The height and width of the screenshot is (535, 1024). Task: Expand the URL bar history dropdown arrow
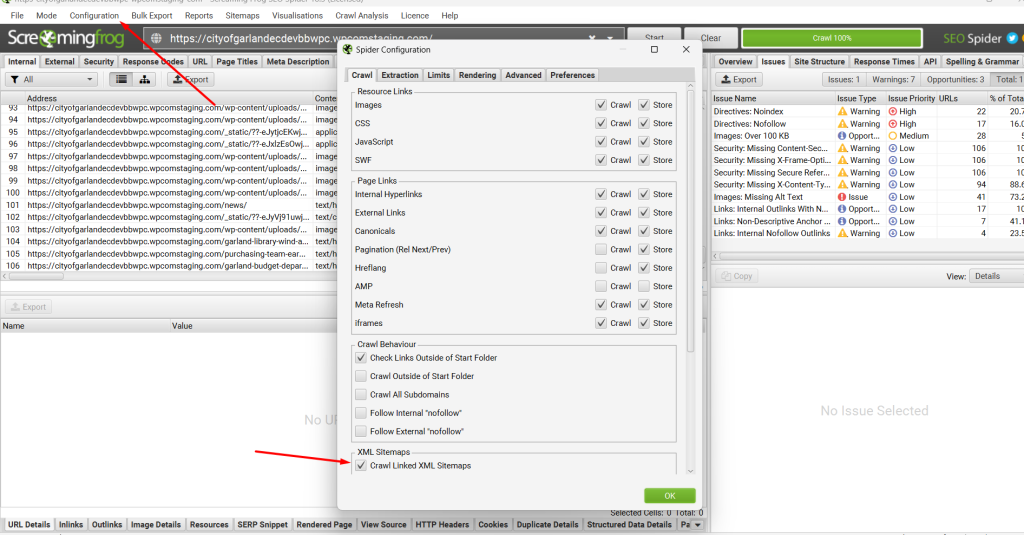[x=611, y=39]
